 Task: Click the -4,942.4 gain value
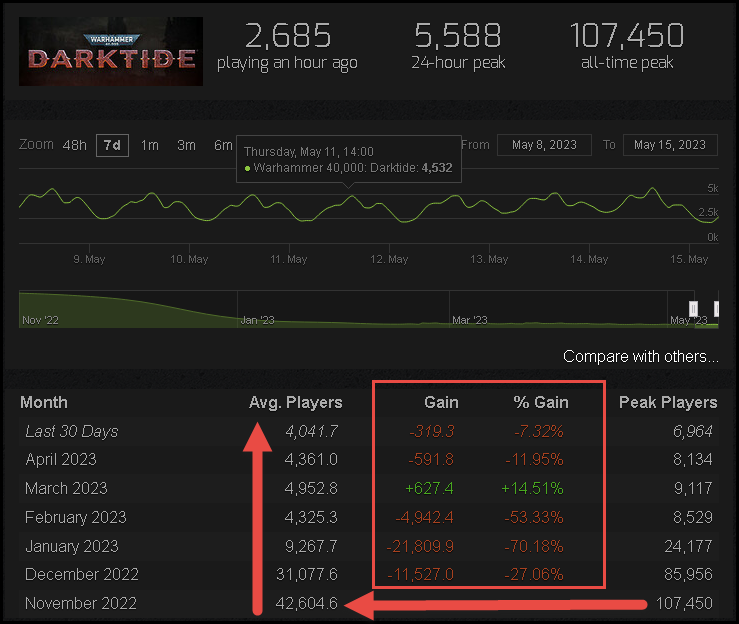coord(425,517)
